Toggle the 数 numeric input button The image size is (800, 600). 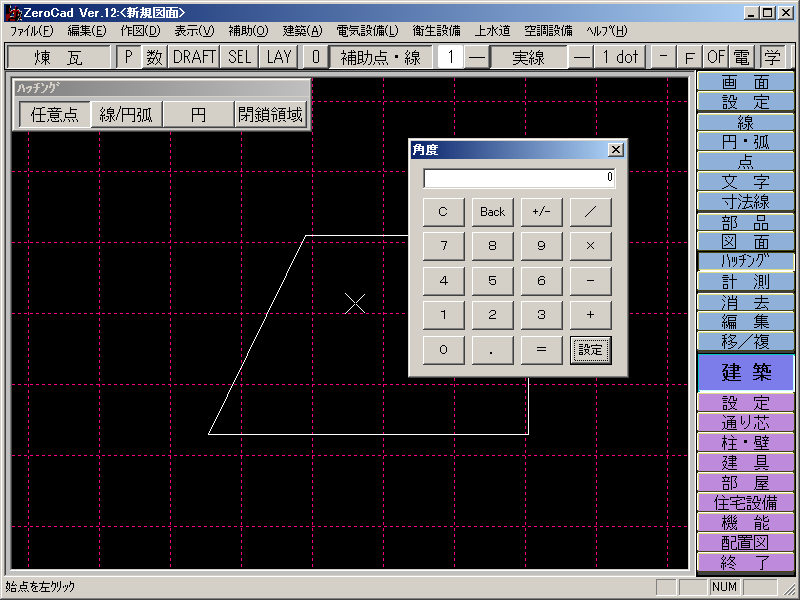point(154,57)
